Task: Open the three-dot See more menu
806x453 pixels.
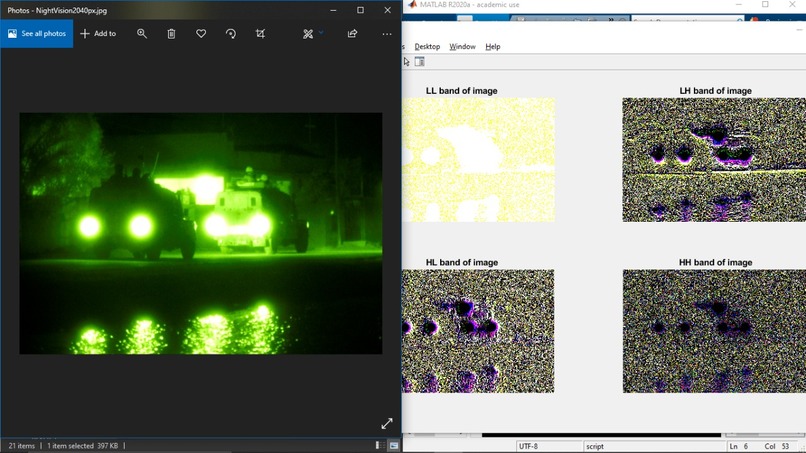Action: point(387,34)
